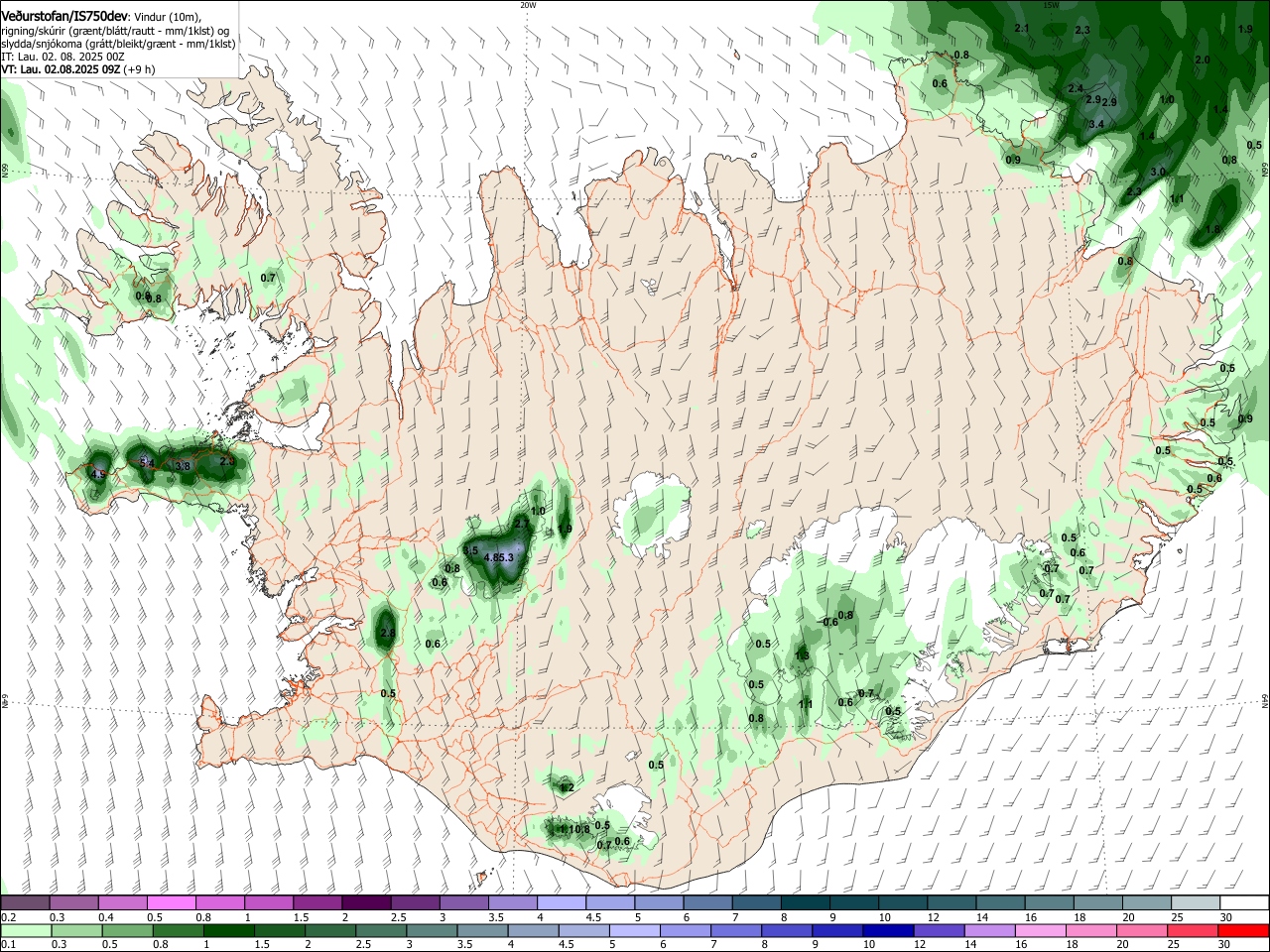Click the 3.4 precipitation value in the northeast
This screenshot has height=952, width=1270.
(x=1096, y=124)
